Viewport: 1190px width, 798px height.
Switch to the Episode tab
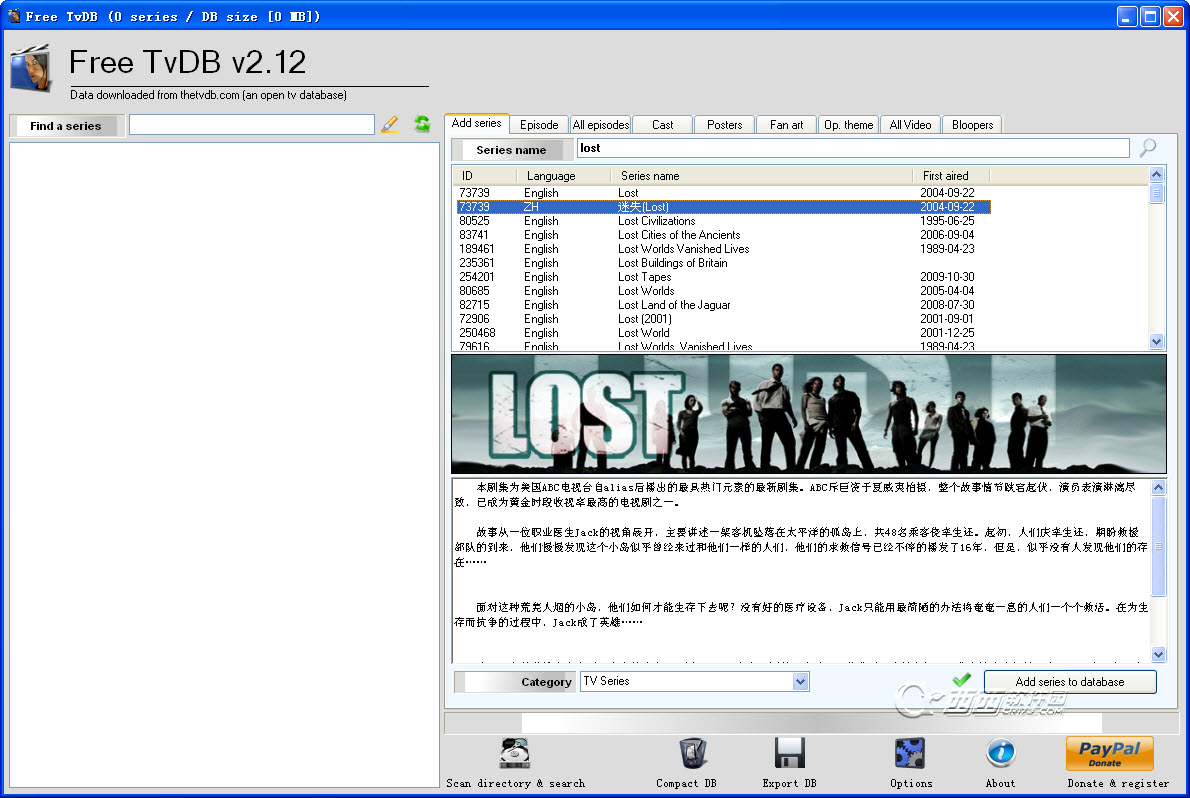[539, 125]
